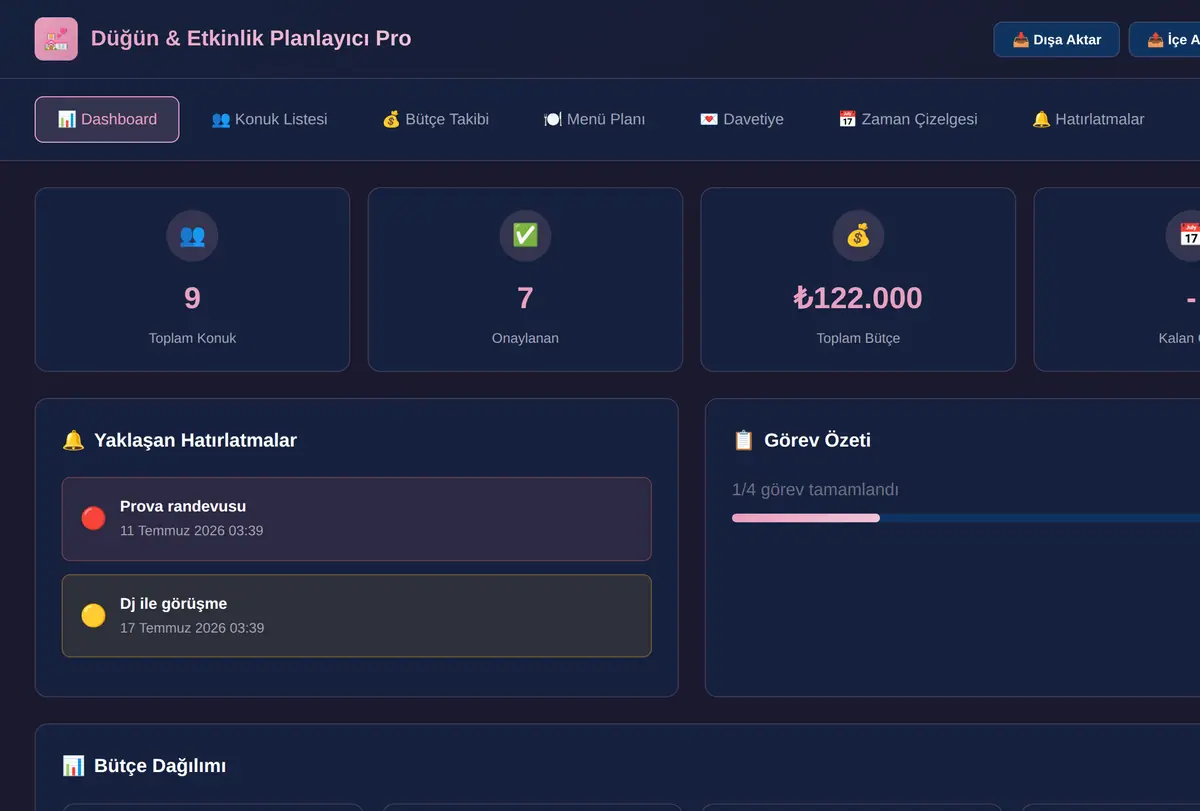Open the Bütçe Takibi tab
Image resolution: width=1200 pixels, height=811 pixels.
click(x=435, y=119)
